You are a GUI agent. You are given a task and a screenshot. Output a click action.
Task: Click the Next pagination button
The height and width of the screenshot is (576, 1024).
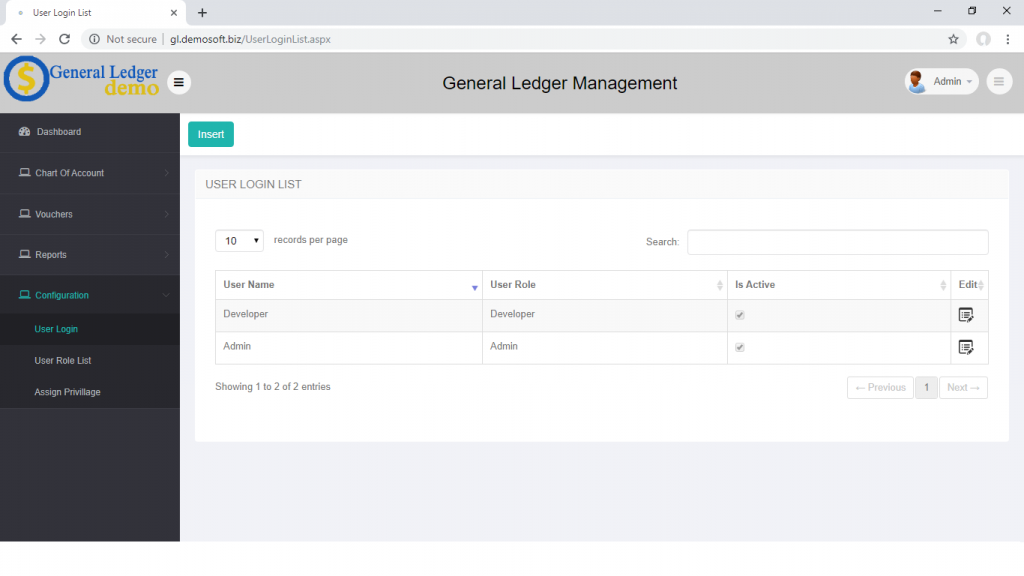pyautogui.click(x=963, y=388)
